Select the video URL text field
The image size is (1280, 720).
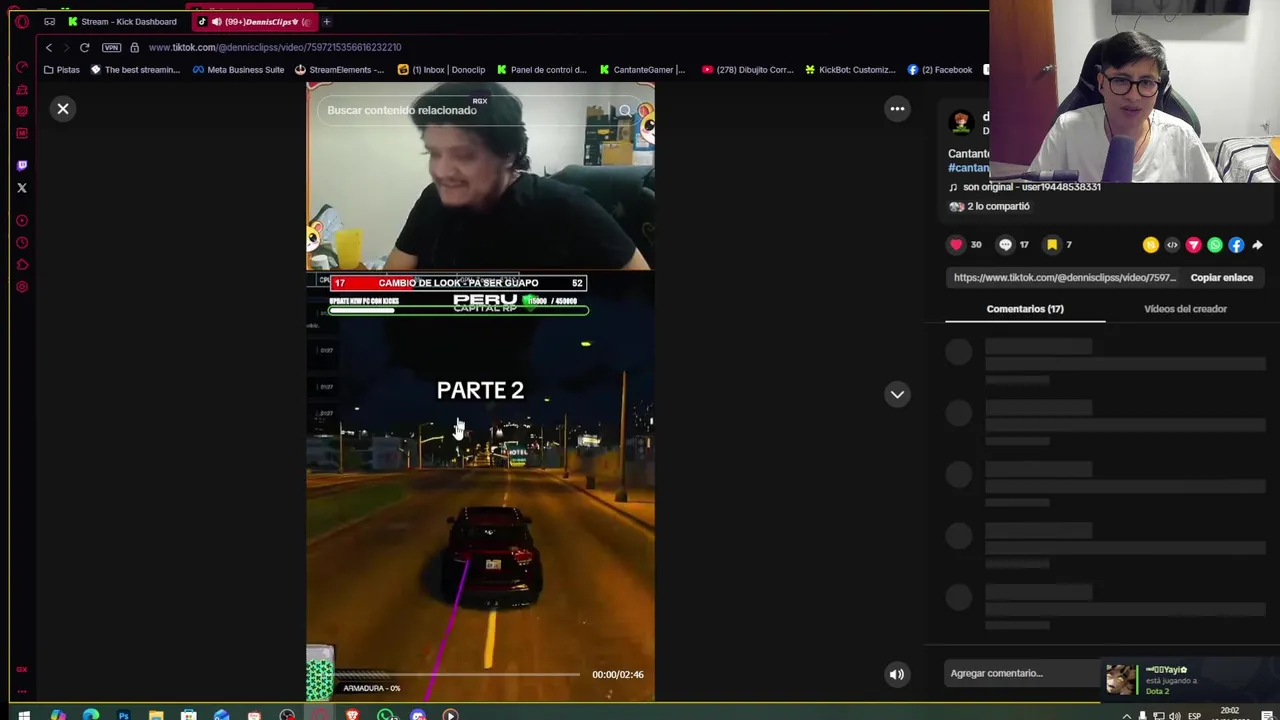(1064, 278)
